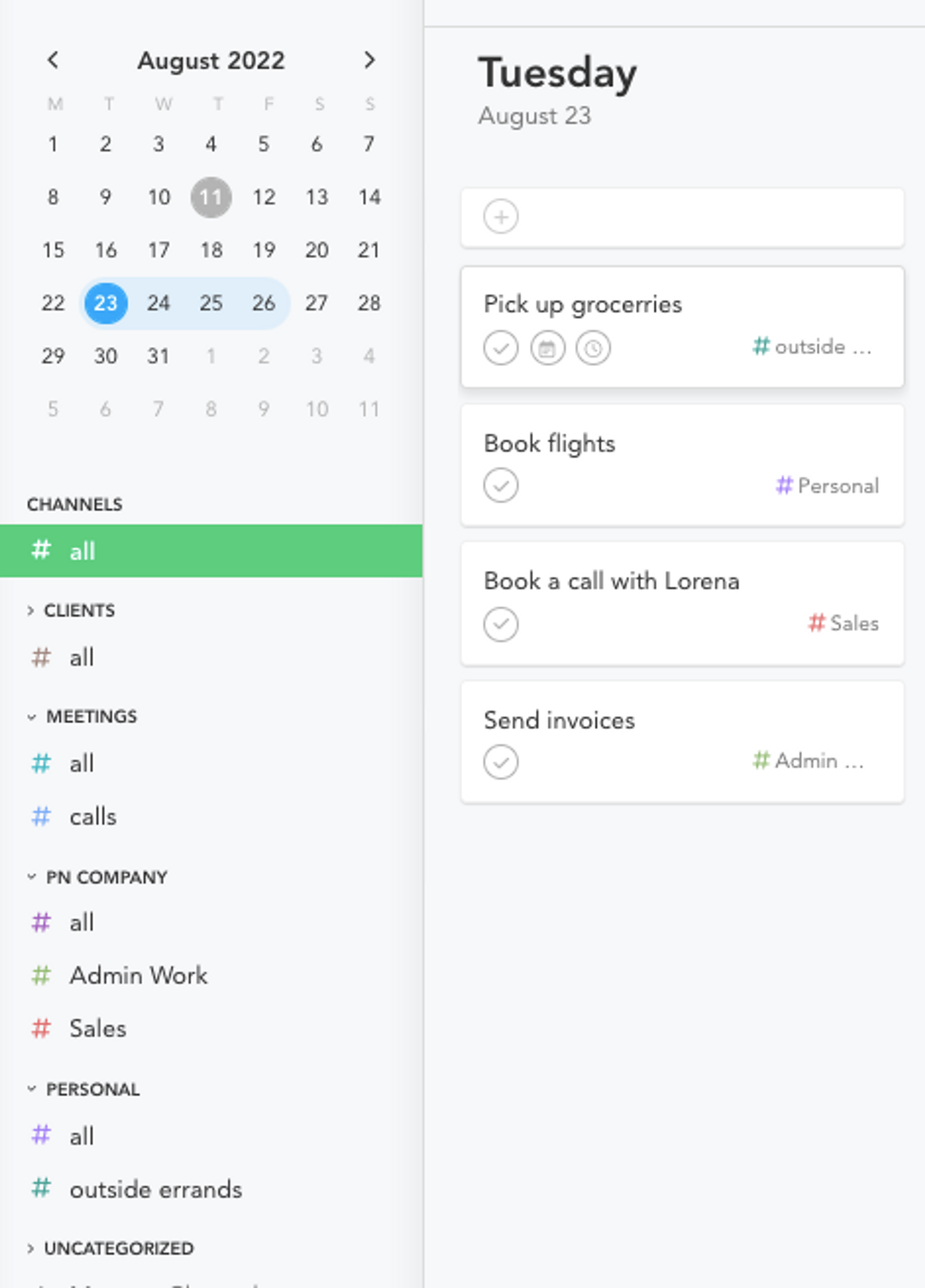Expand the UNCATEGORIZED channel group
This screenshot has width=925, height=1288.
click(x=31, y=1248)
